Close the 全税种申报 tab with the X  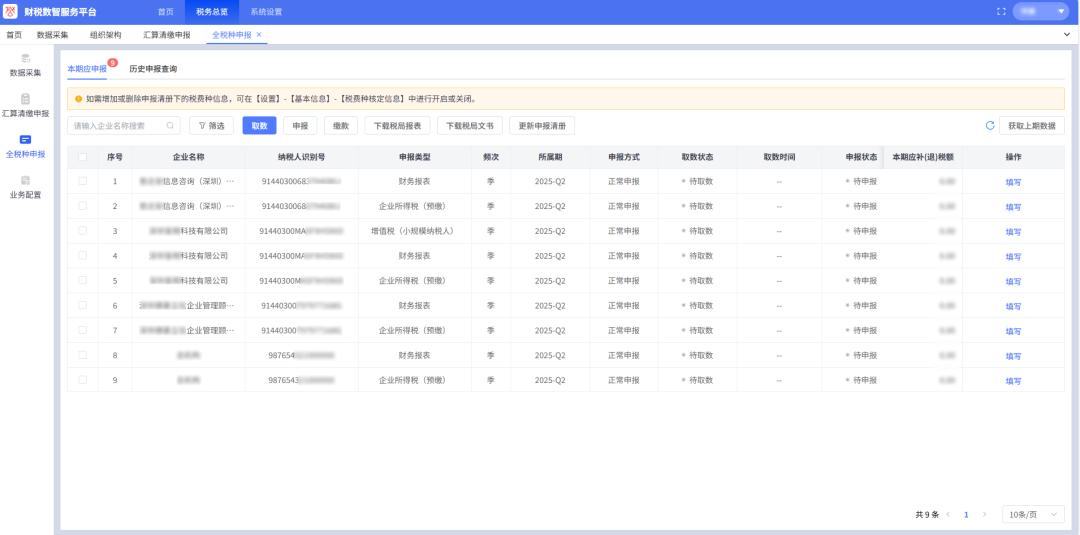click(x=259, y=35)
